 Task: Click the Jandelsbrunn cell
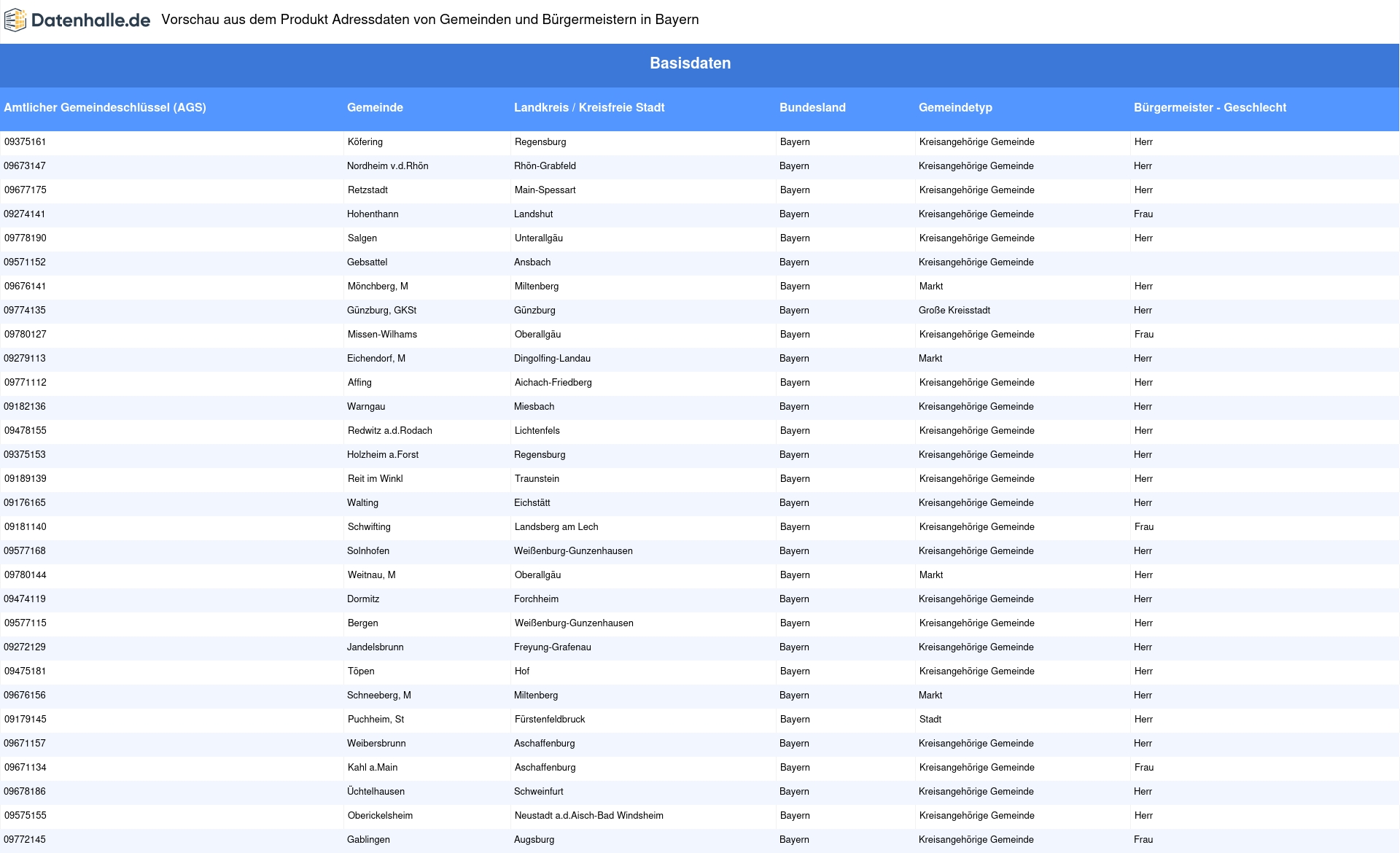(375, 647)
